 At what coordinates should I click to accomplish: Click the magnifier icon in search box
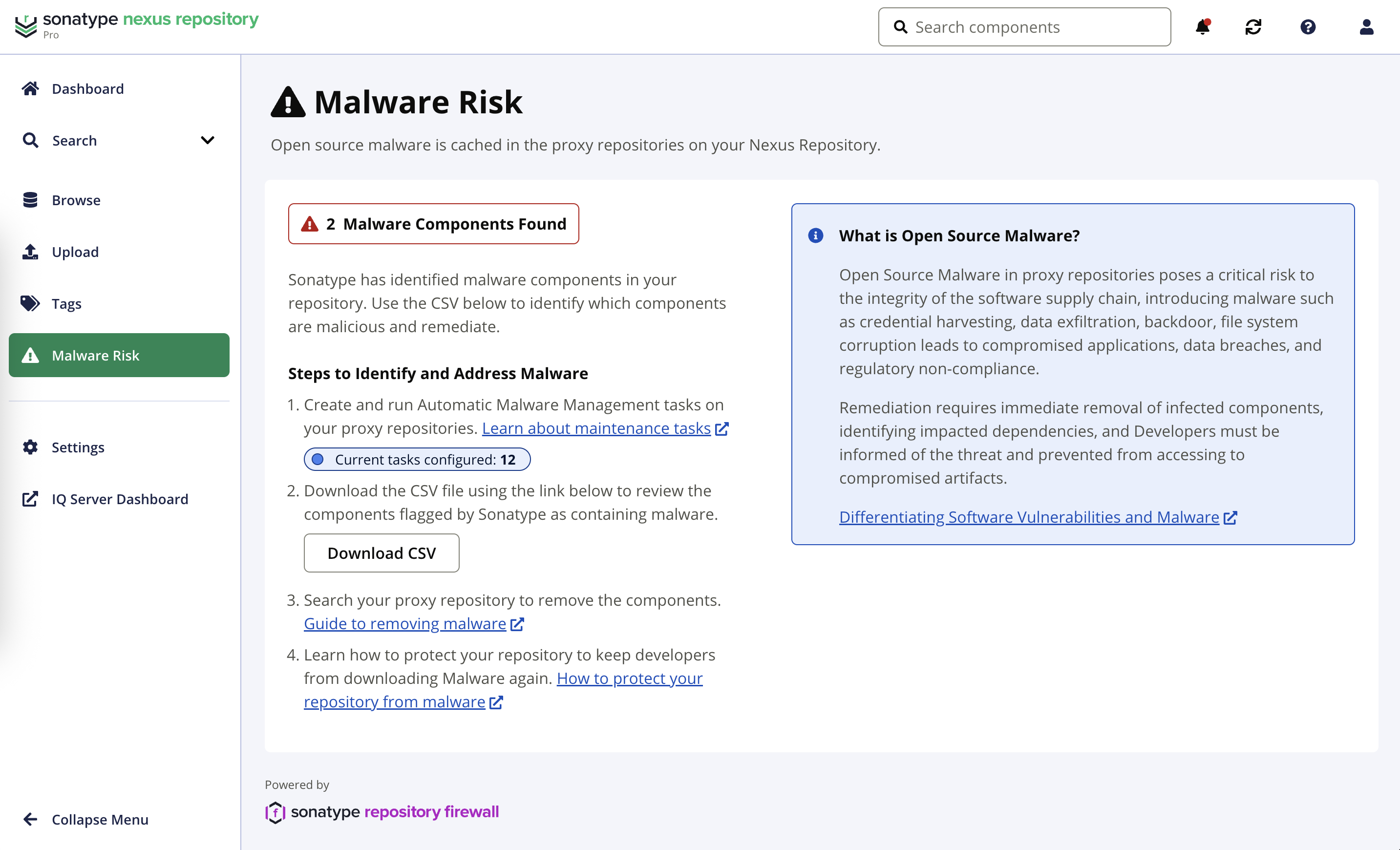(x=901, y=27)
